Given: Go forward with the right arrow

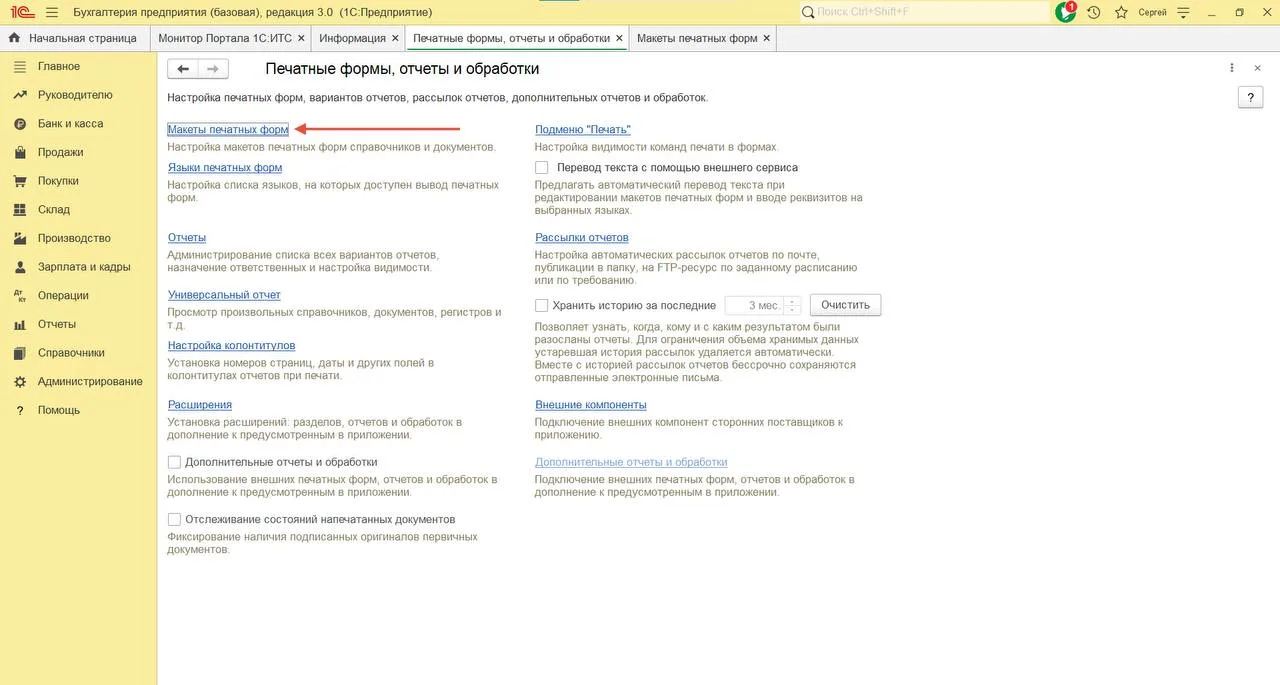Looking at the screenshot, I should tap(213, 69).
